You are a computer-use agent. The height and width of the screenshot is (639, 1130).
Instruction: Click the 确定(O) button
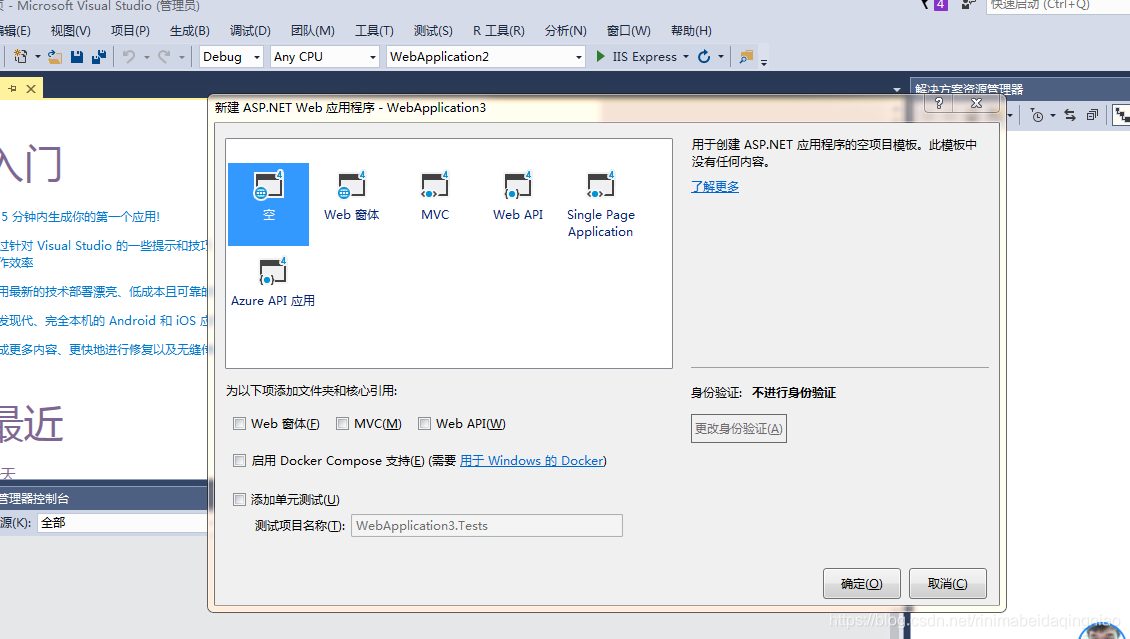coord(862,584)
